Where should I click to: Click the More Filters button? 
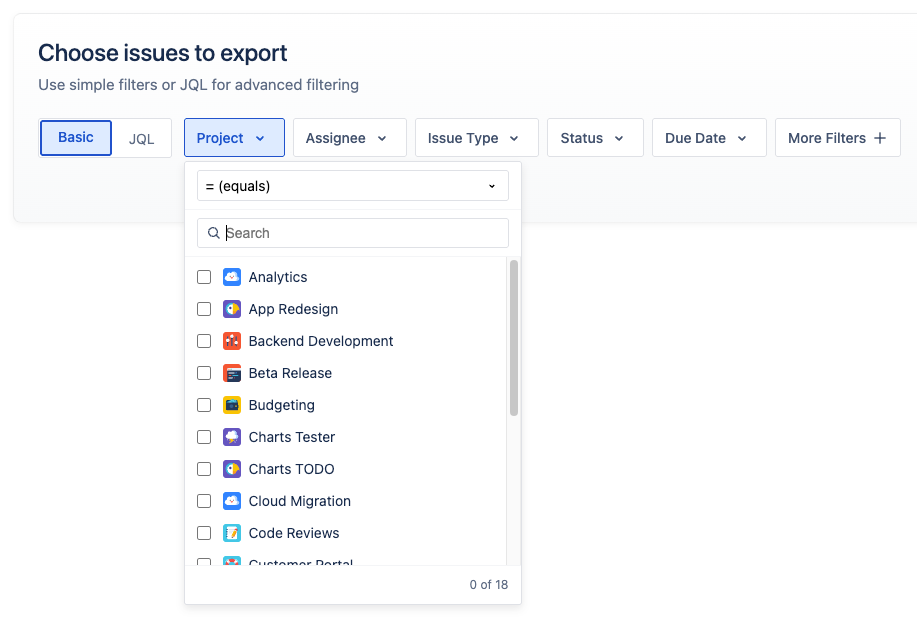[x=837, y=138]
